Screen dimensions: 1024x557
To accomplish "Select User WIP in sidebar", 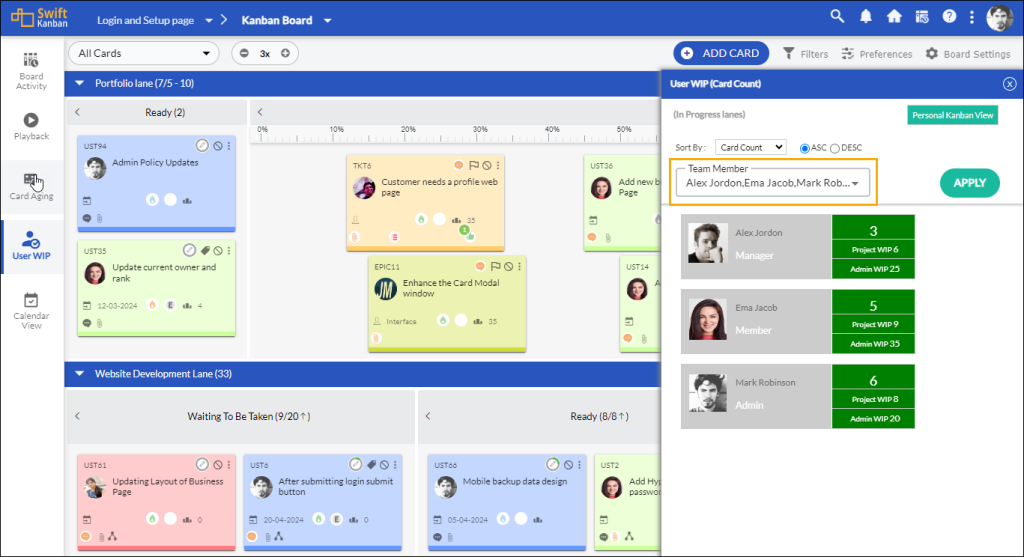I will click(x=31, y=246).
